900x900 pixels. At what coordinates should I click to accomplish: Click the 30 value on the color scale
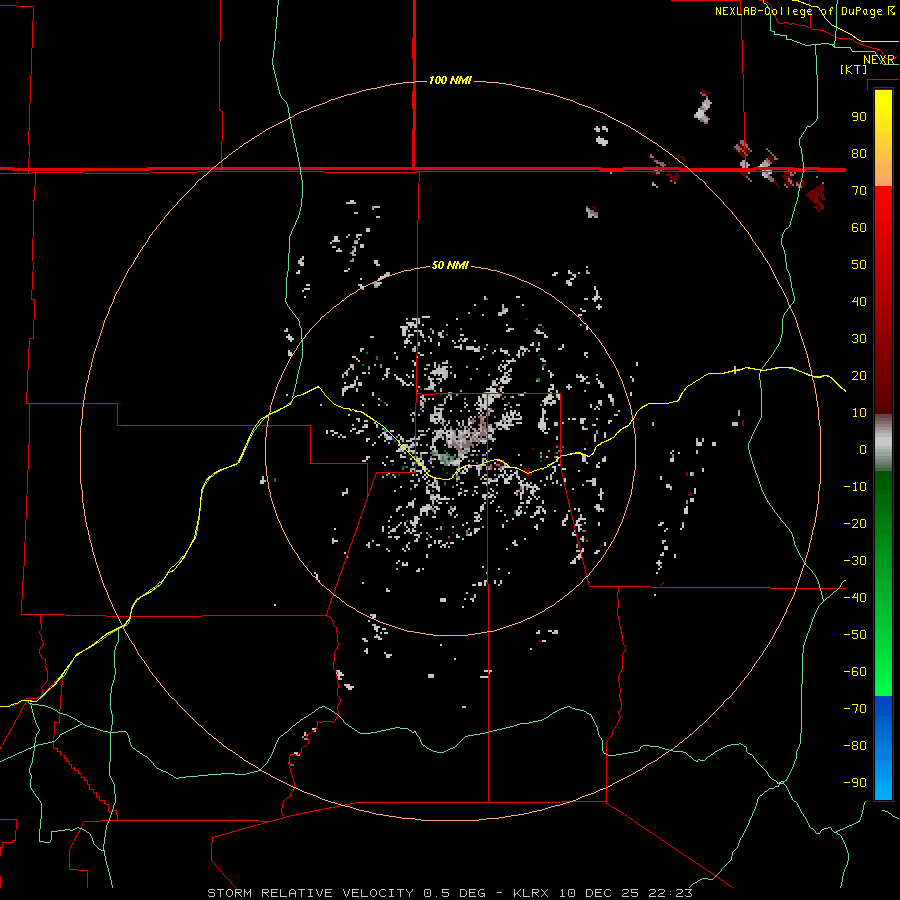tap(859, 339)
